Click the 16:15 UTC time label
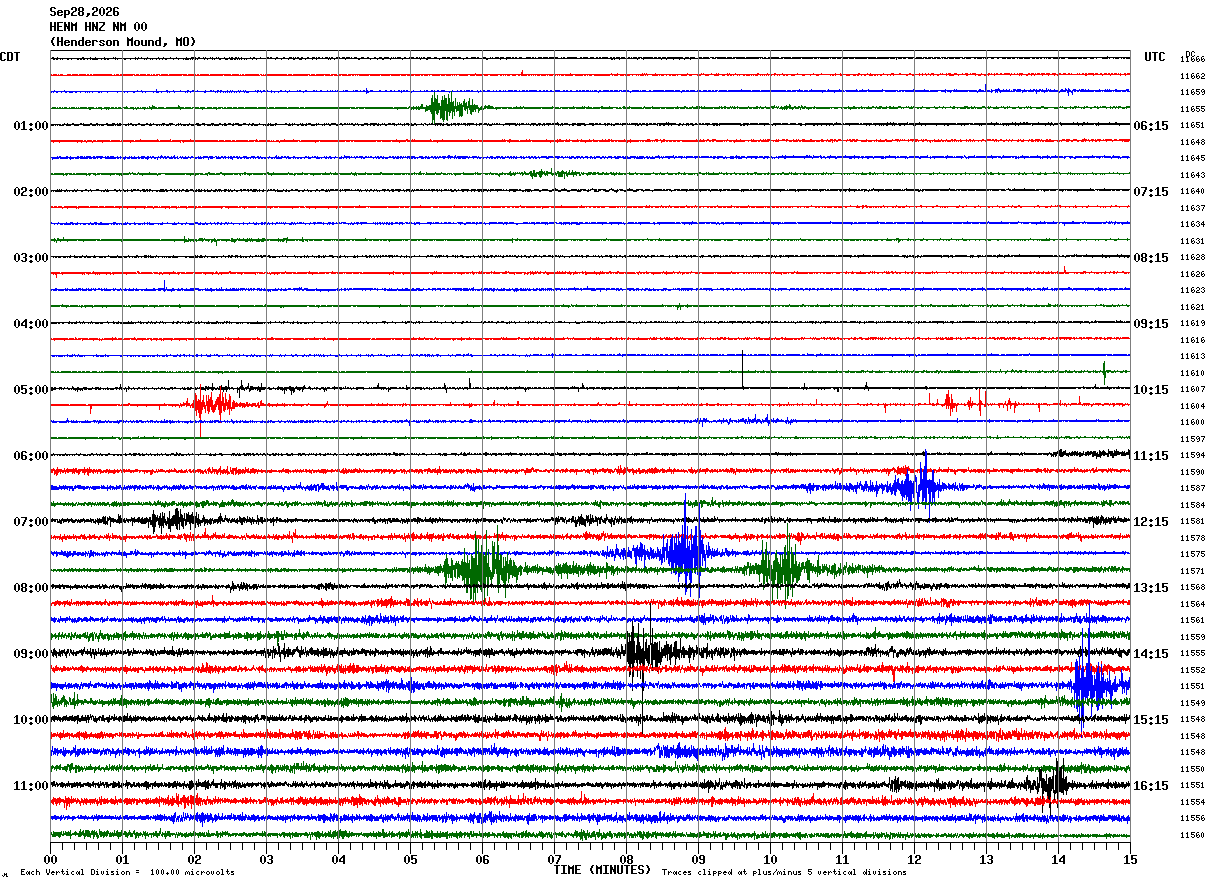The width and height of the screenshot is (1210, 886). [x=1151, y=786]
